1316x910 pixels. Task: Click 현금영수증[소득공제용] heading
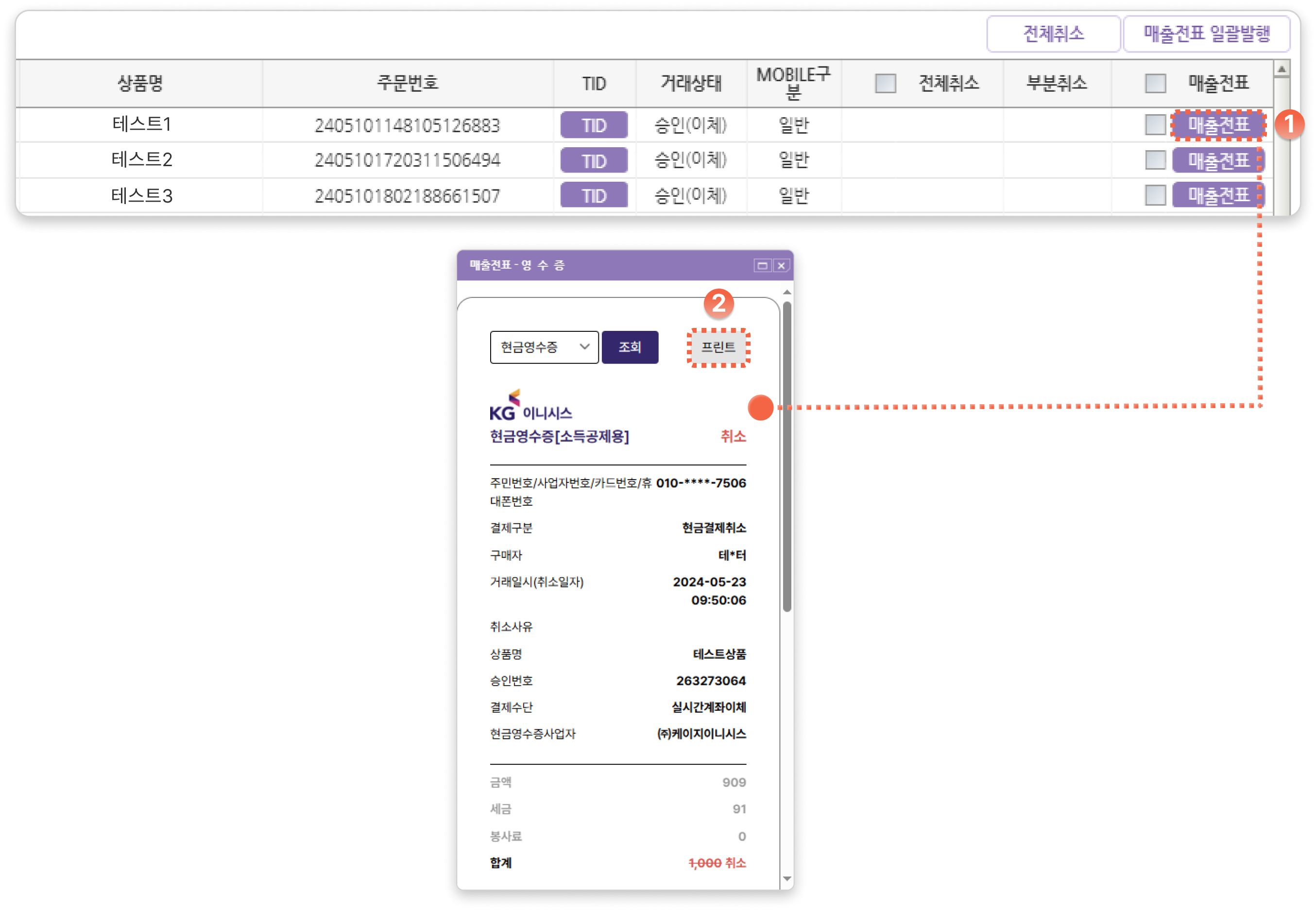coord(559,437)
